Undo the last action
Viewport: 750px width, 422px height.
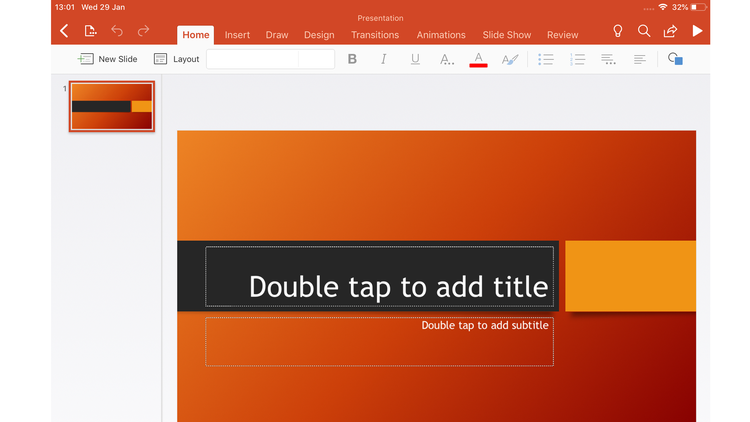pyautogui.click(x=117, y=32)
